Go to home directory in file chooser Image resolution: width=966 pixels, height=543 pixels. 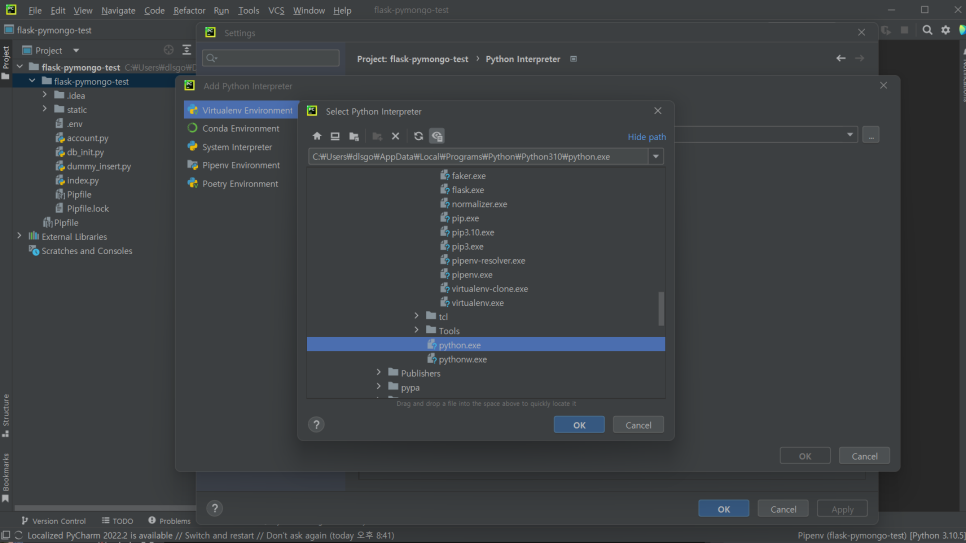317,136
